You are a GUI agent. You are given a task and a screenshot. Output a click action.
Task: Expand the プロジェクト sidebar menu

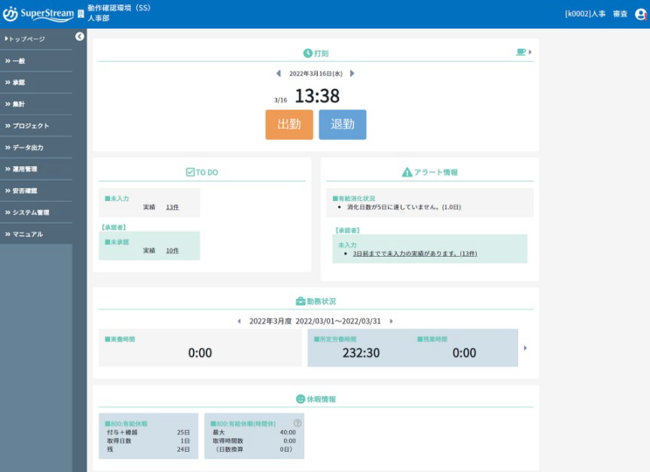click(36, 126)
